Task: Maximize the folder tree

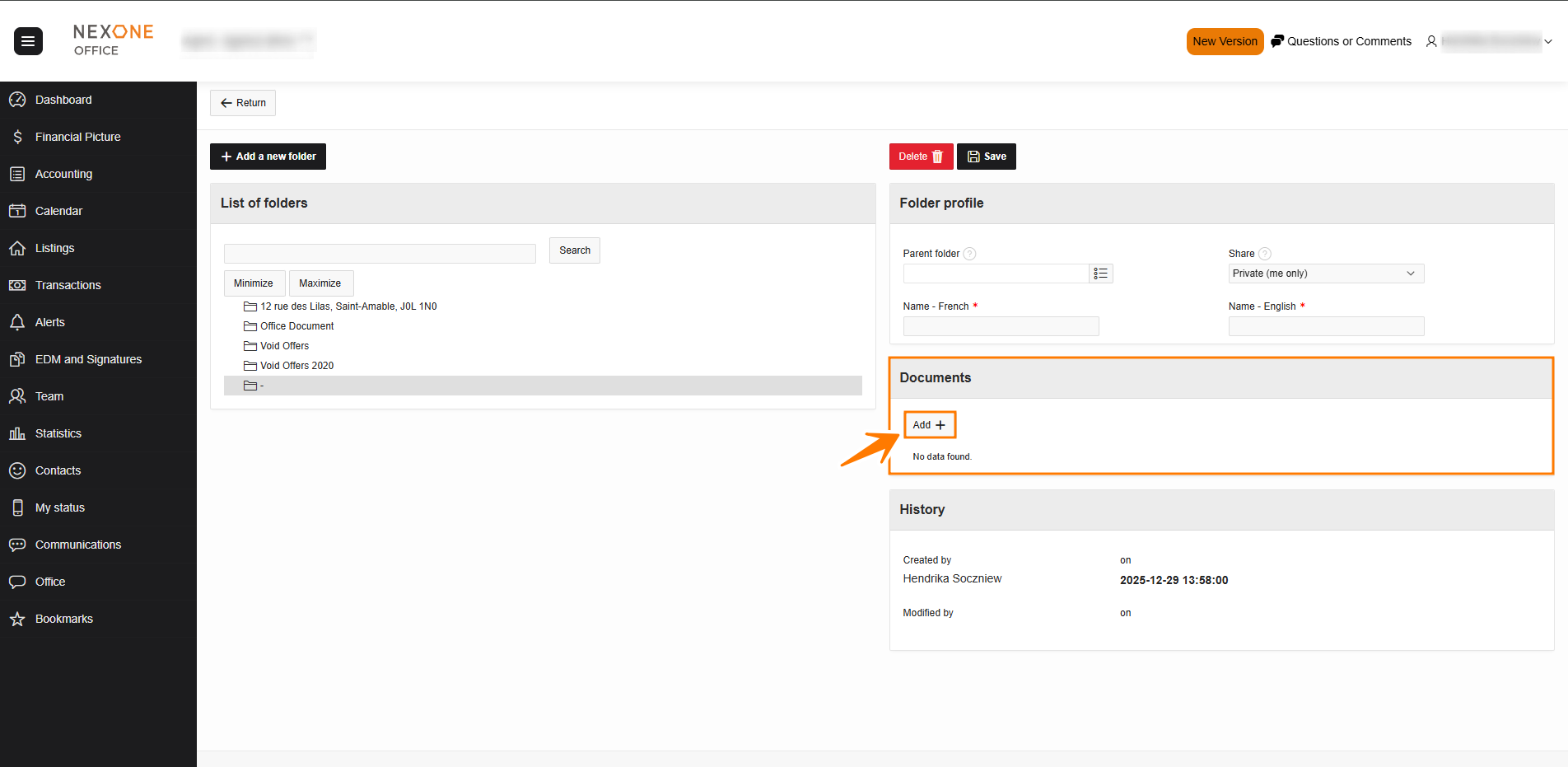Action: [320, 283]
